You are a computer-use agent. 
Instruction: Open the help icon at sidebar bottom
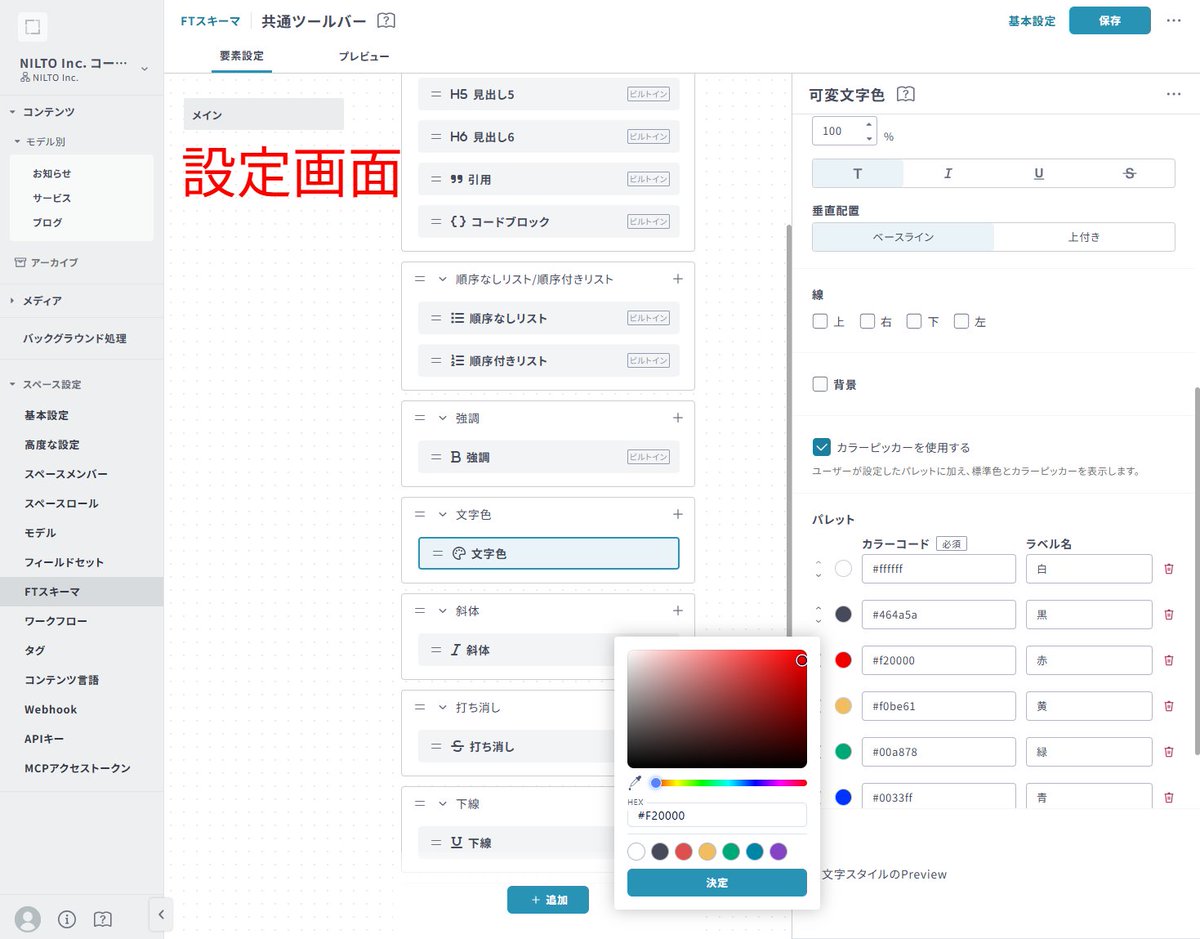[x=102, y=918]
